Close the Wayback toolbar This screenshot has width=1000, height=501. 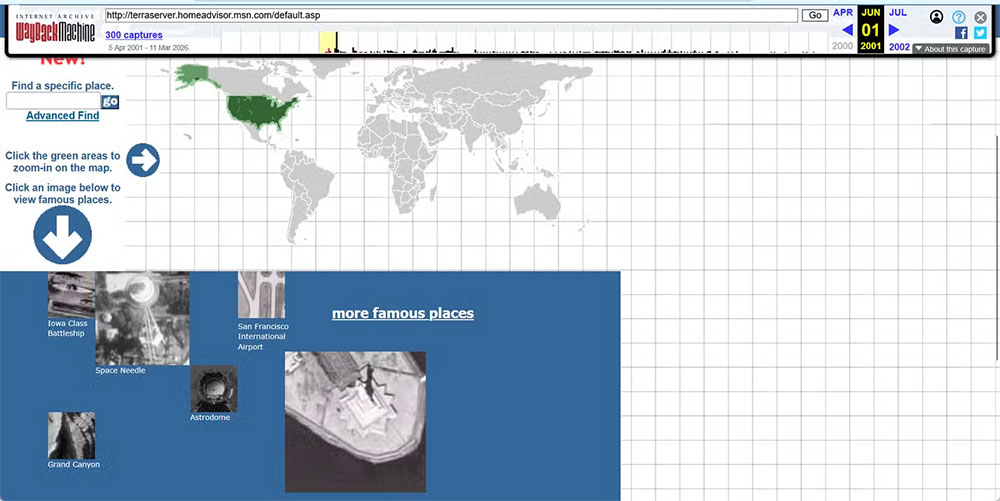click(980, 17)
